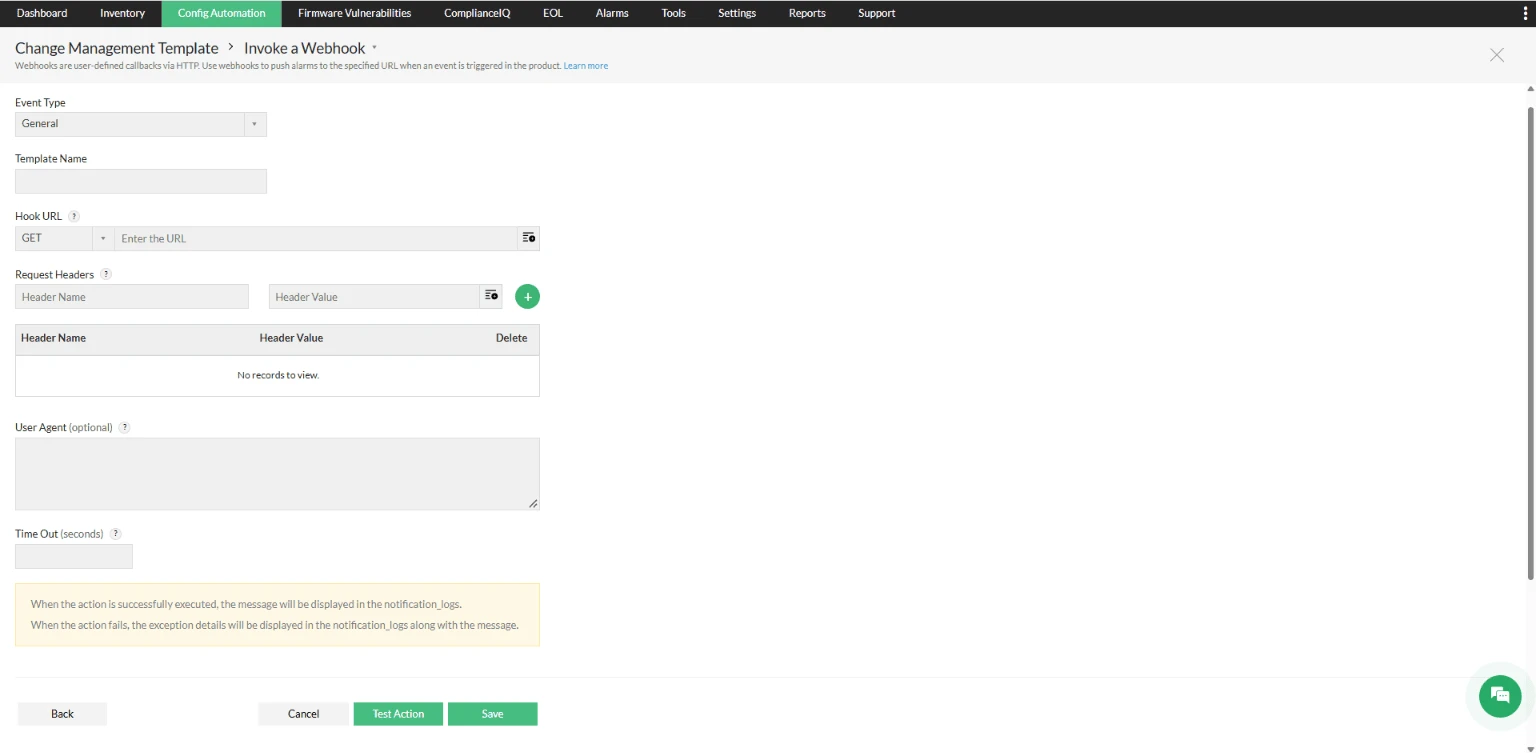This screenshot has height=753, width=1536.
Task: Click the Time Out seconds field
Action: (74, 557)
